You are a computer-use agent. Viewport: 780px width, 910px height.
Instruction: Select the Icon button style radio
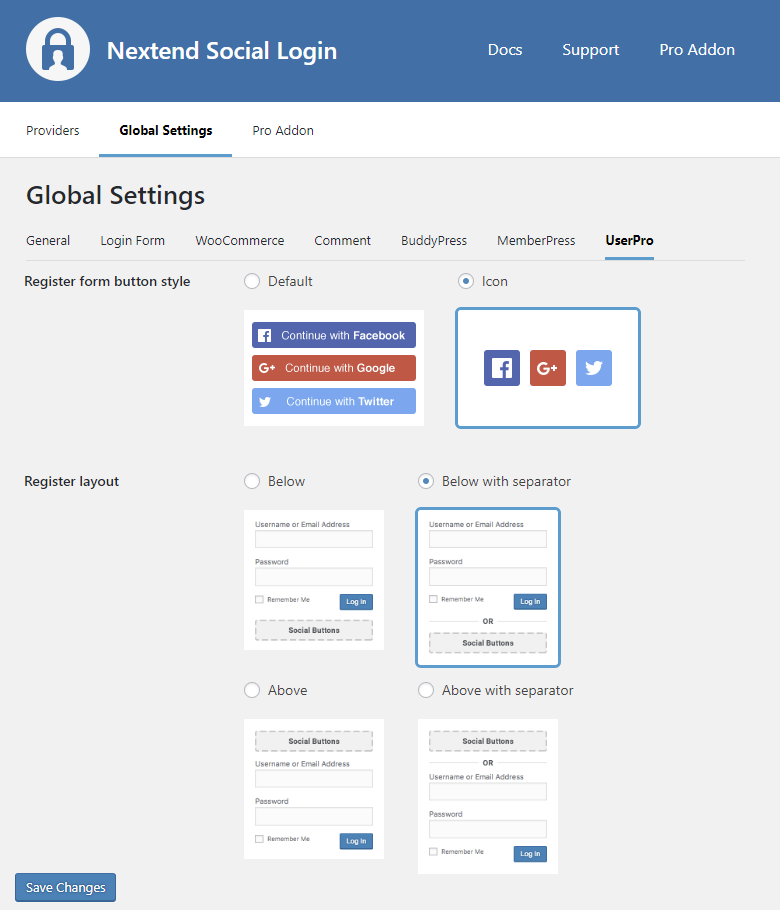coord(466,281)
